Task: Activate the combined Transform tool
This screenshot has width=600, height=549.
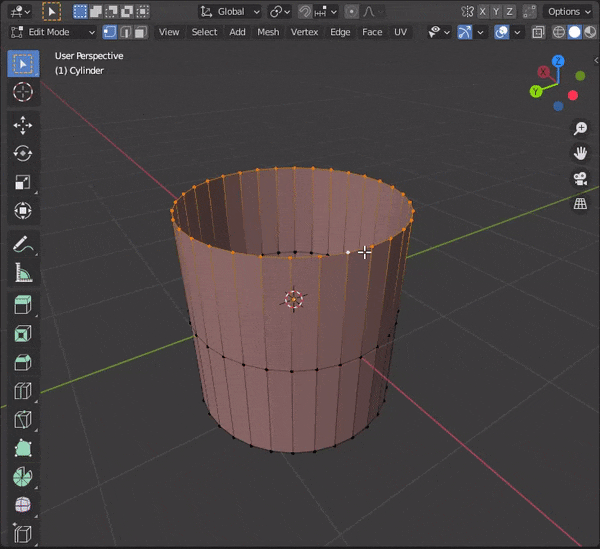Action: [23, 210]
